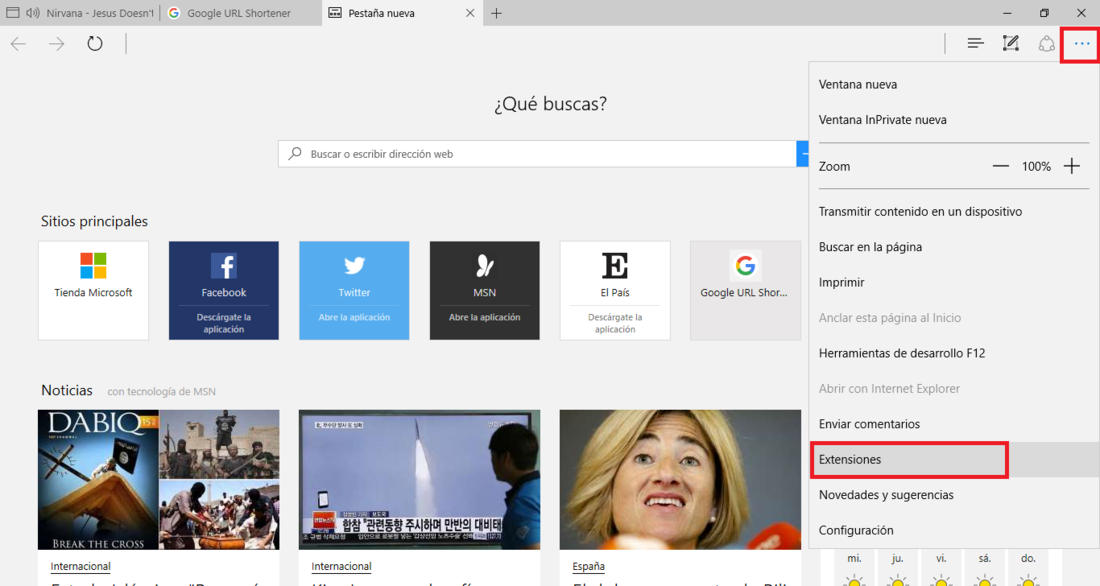Open the Facebook top site tile
The width and height of the screenshot is (1100, 586).
(224, 291)
